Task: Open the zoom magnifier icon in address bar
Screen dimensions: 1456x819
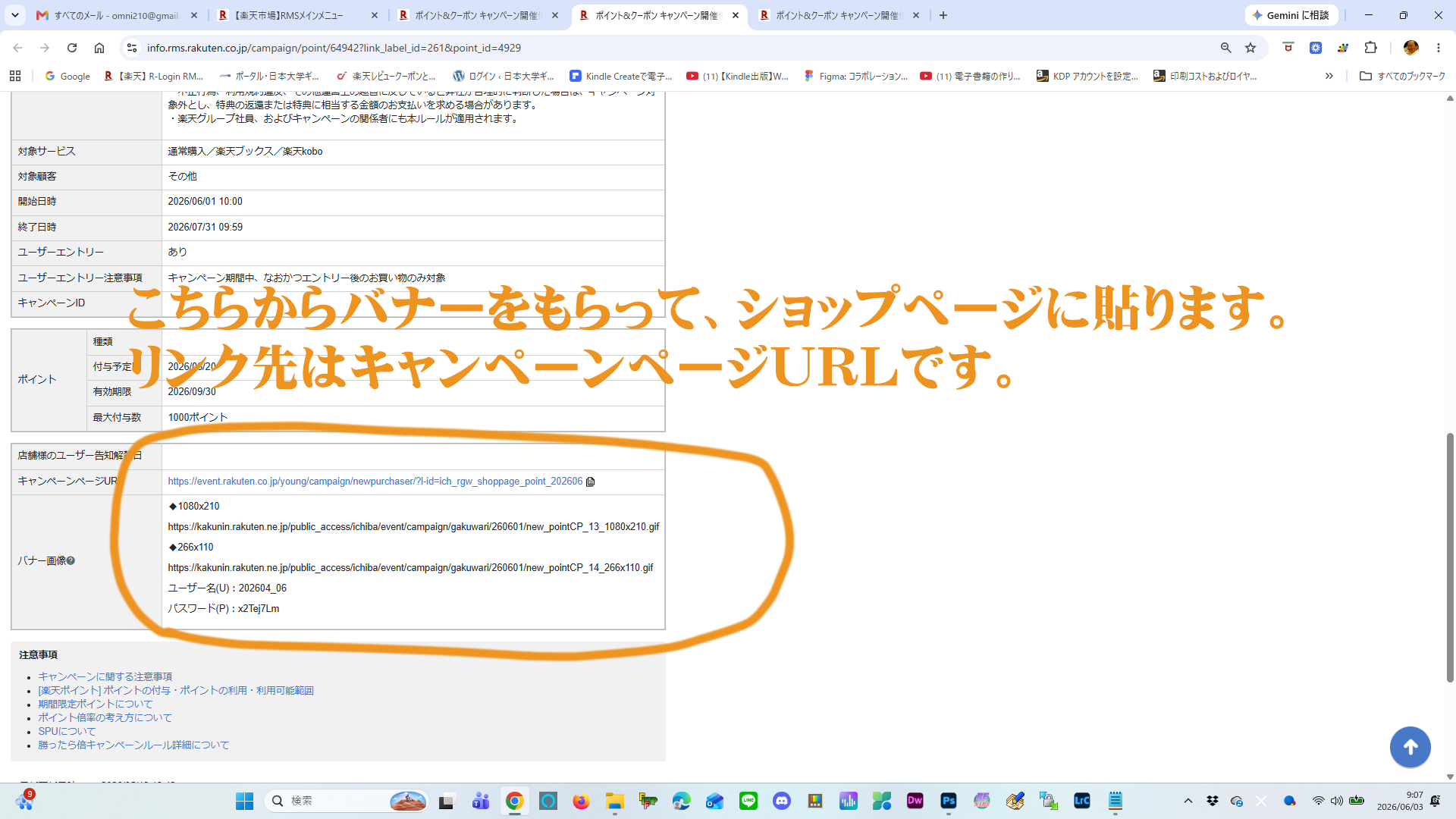Action: (x=1225, y=48)
